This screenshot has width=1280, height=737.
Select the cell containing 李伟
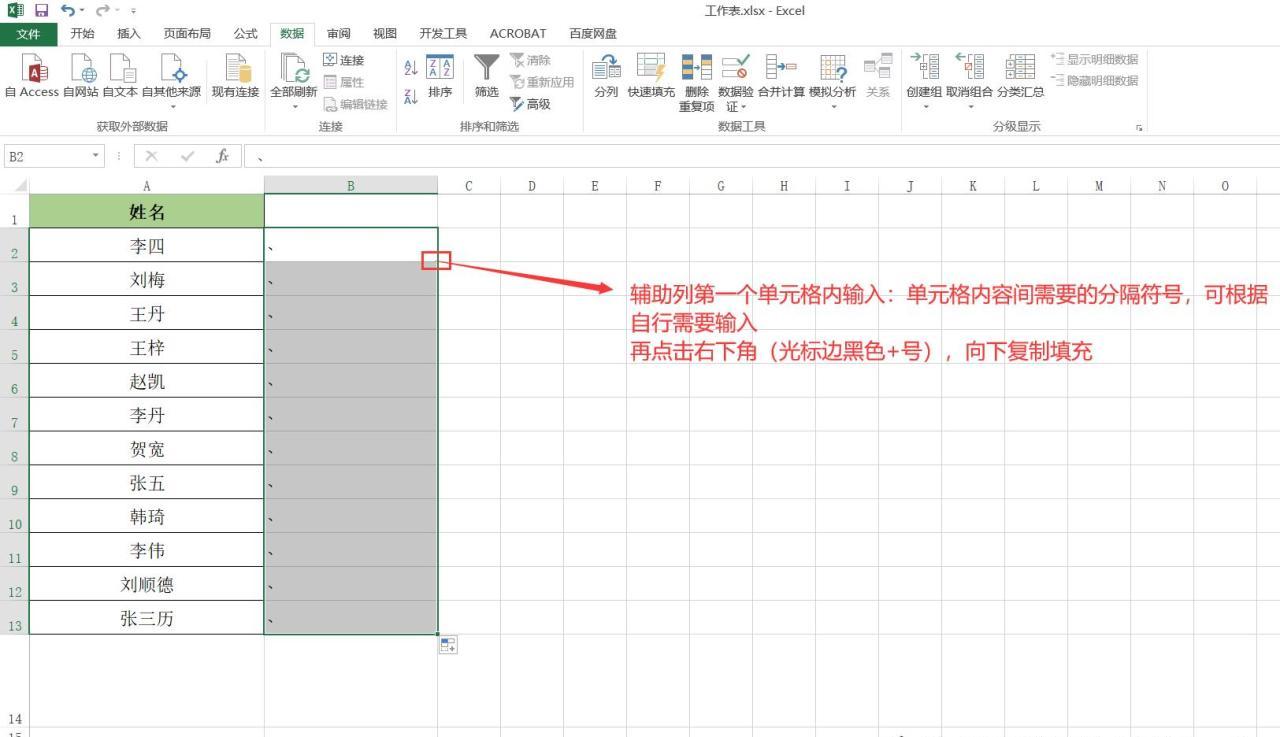pos(147,551)
